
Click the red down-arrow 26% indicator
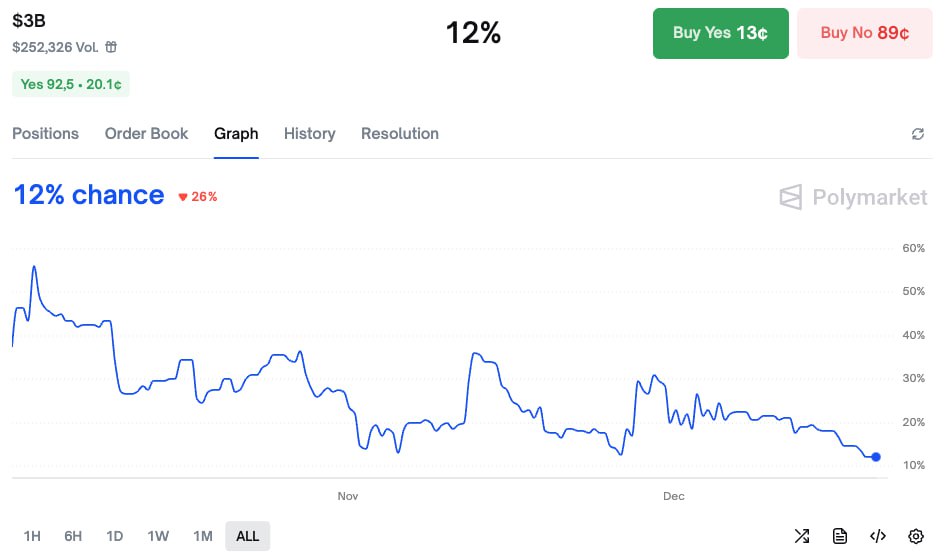point(197,197)
